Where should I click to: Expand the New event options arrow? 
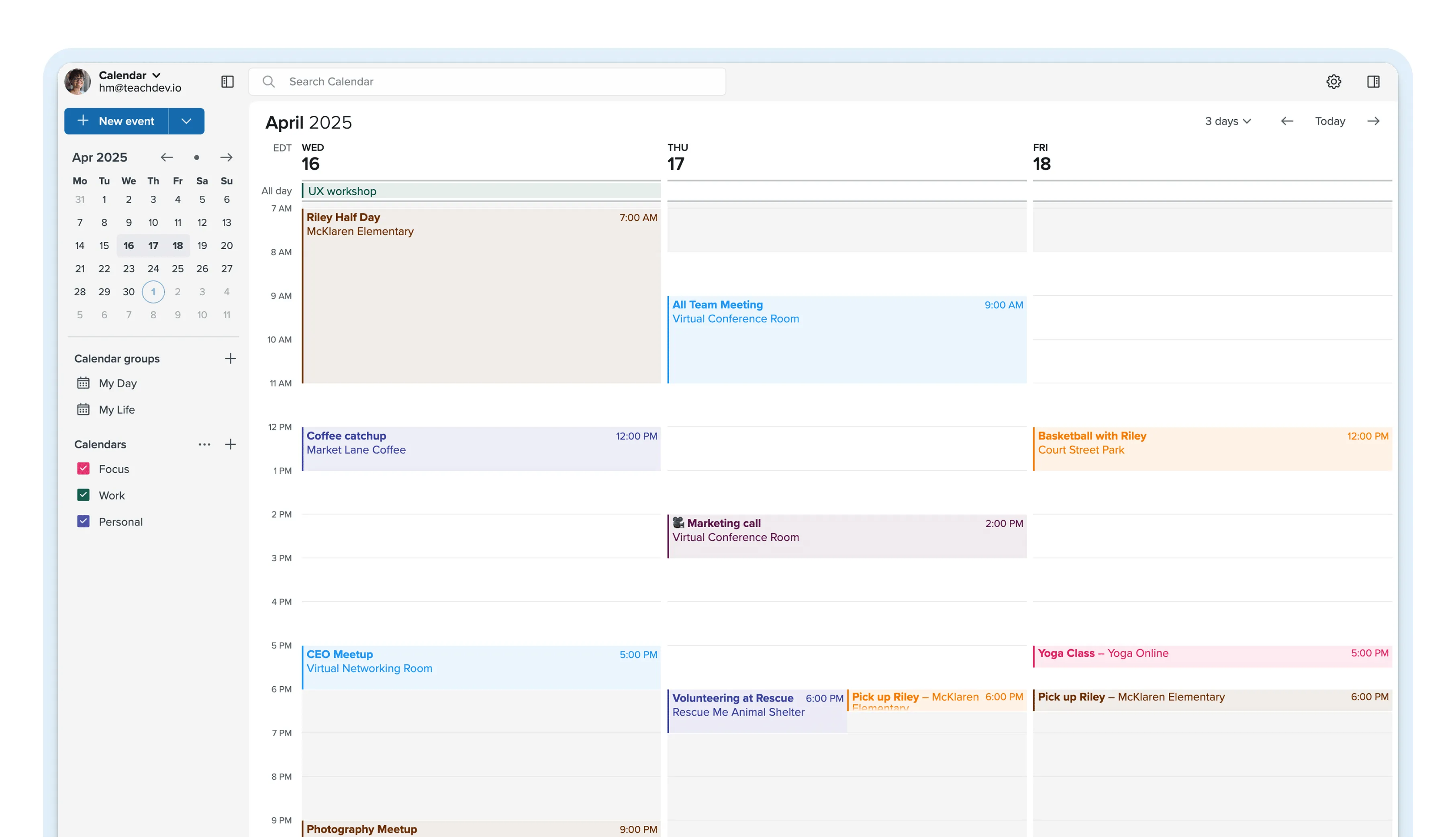(x=186, y=121)
